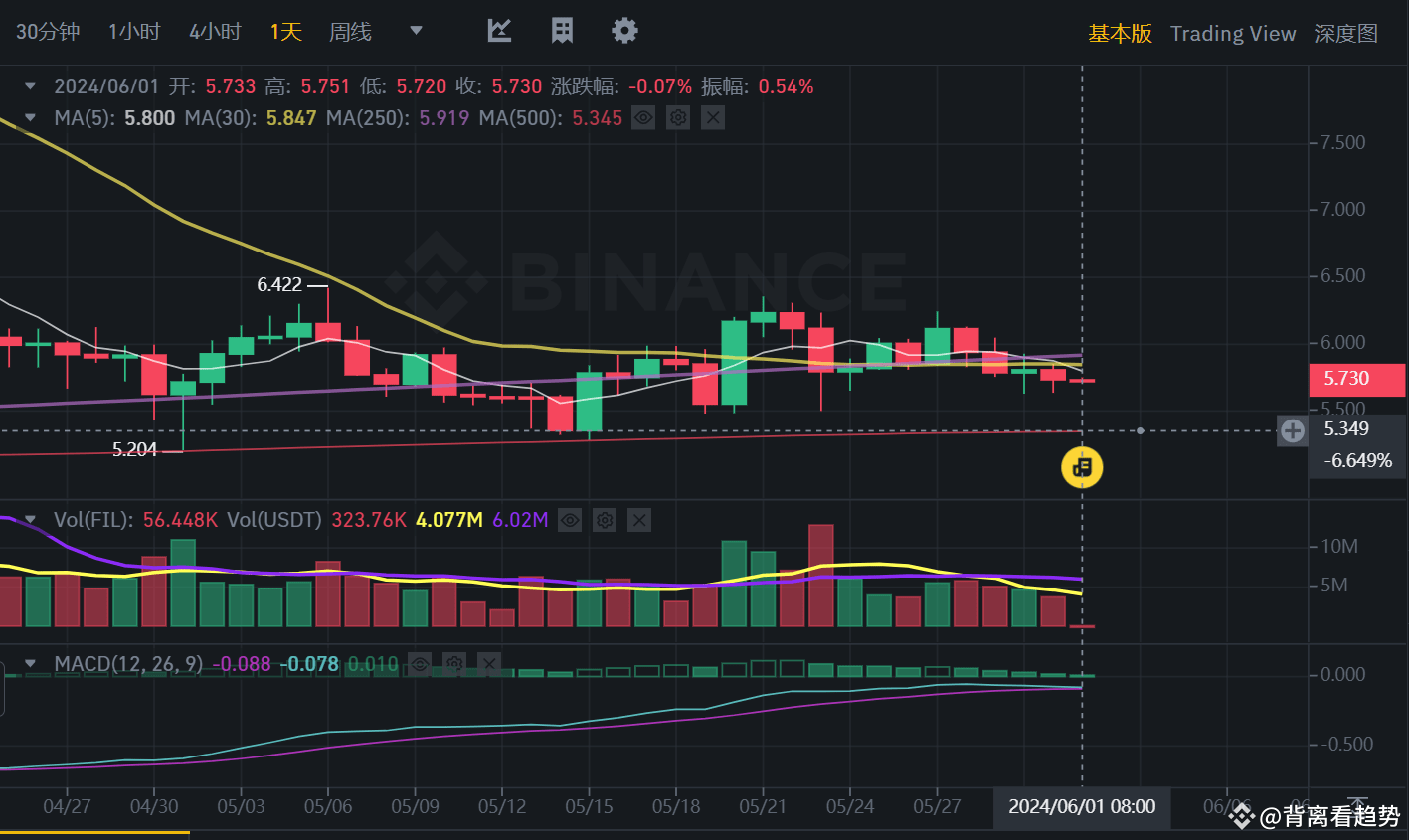Remove the MA indicator with its X icon
The image size is (1409, 840).
coord(712,117)
